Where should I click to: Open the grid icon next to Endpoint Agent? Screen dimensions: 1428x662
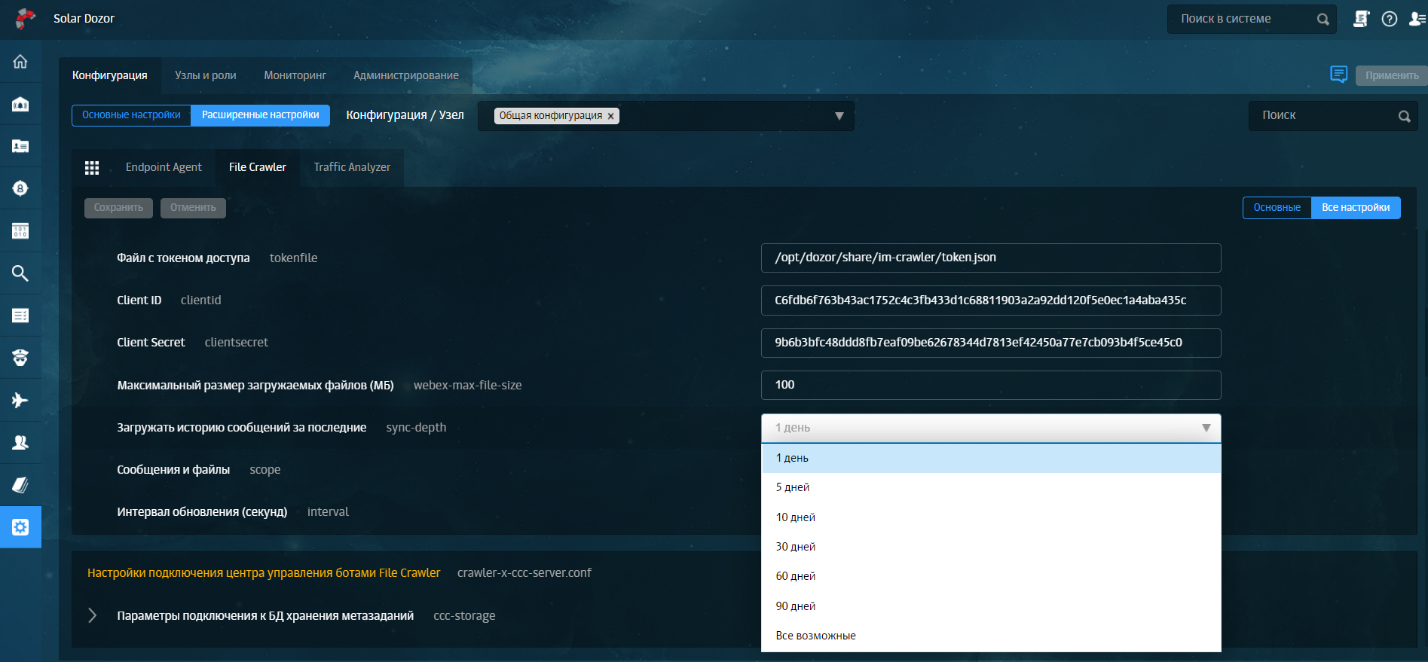(92, 167)
